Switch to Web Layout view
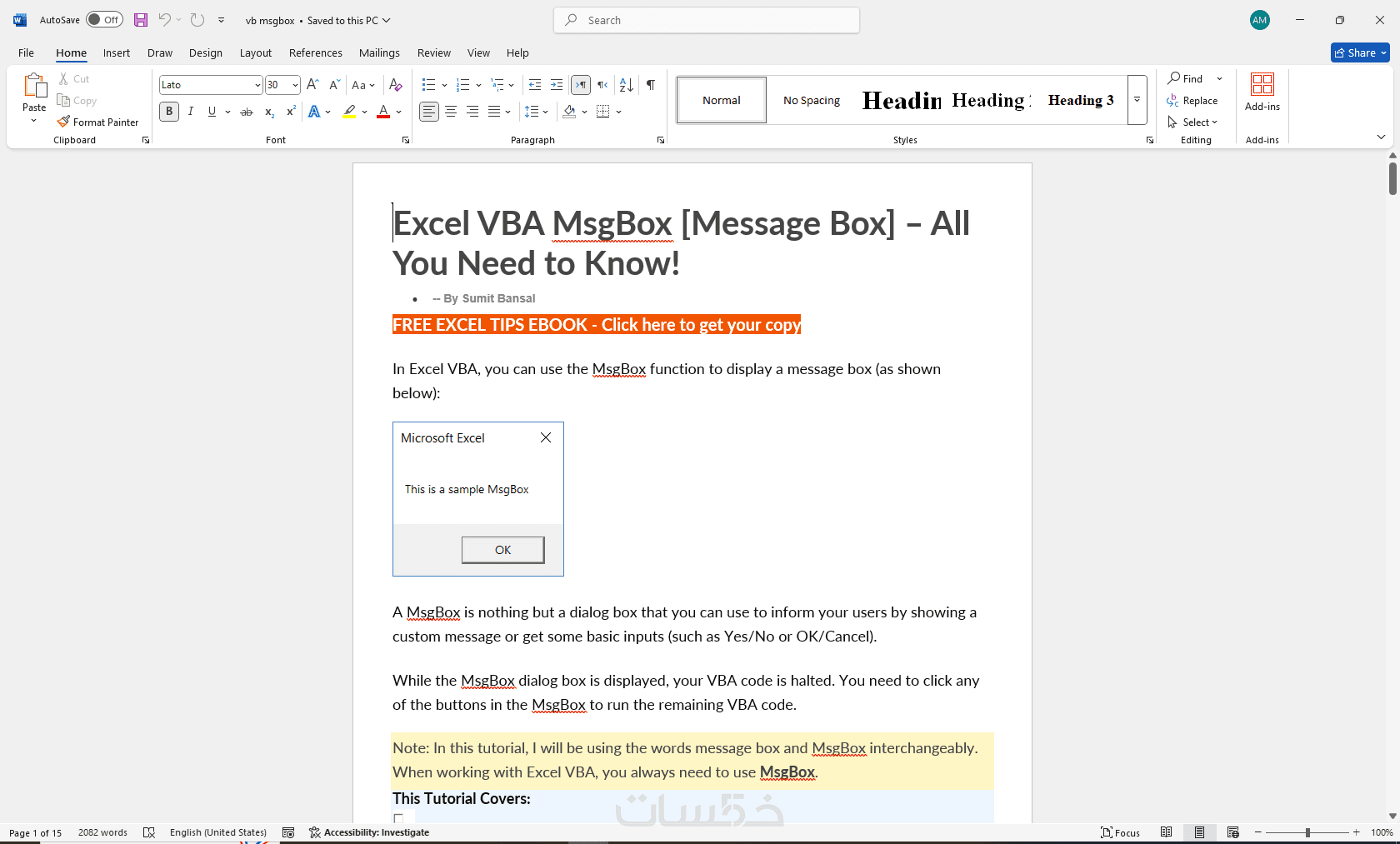The width and height of the screenshot is (1400, 844). (x=1233, y=832)
